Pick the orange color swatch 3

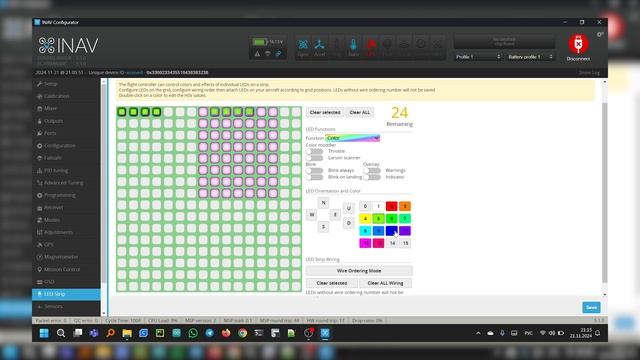[x=405, y=206]
